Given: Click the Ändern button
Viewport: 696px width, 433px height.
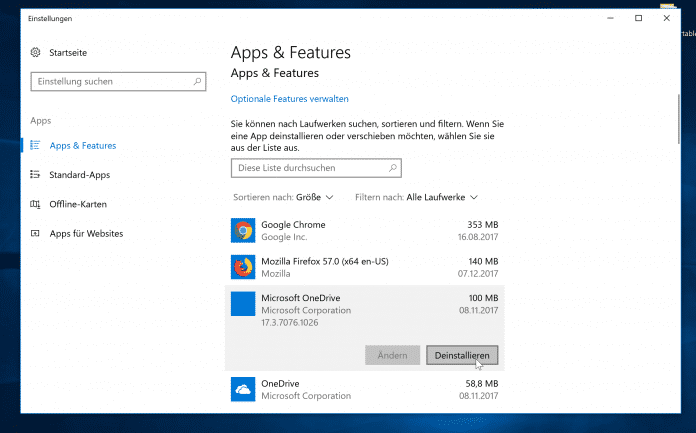Looking at the screenshot, I should coord(393,354).
